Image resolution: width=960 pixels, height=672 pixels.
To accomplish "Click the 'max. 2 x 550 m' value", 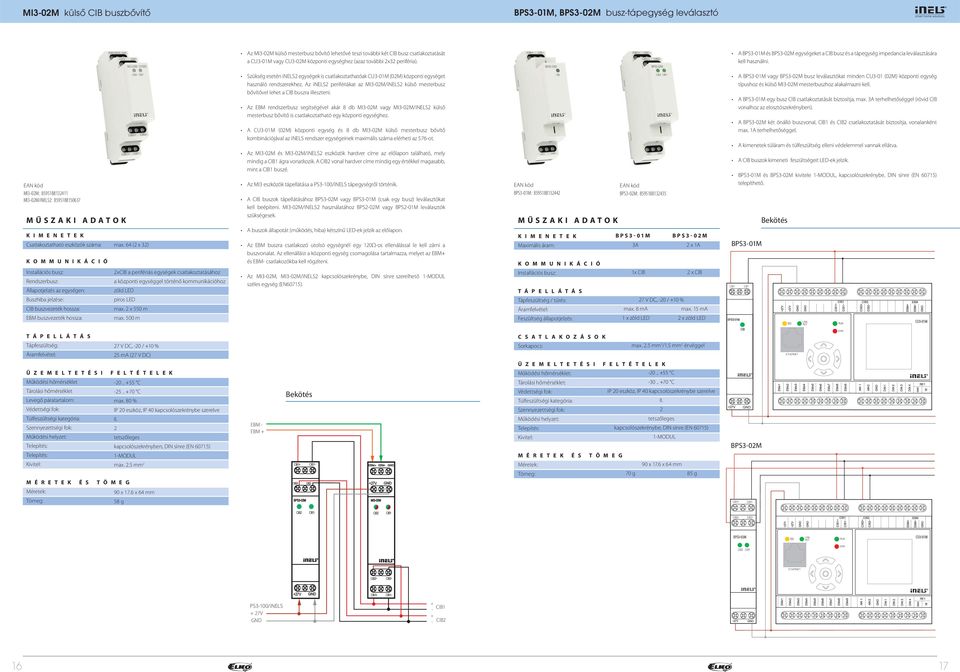I will pyautogui.click(x=130, y=309).
